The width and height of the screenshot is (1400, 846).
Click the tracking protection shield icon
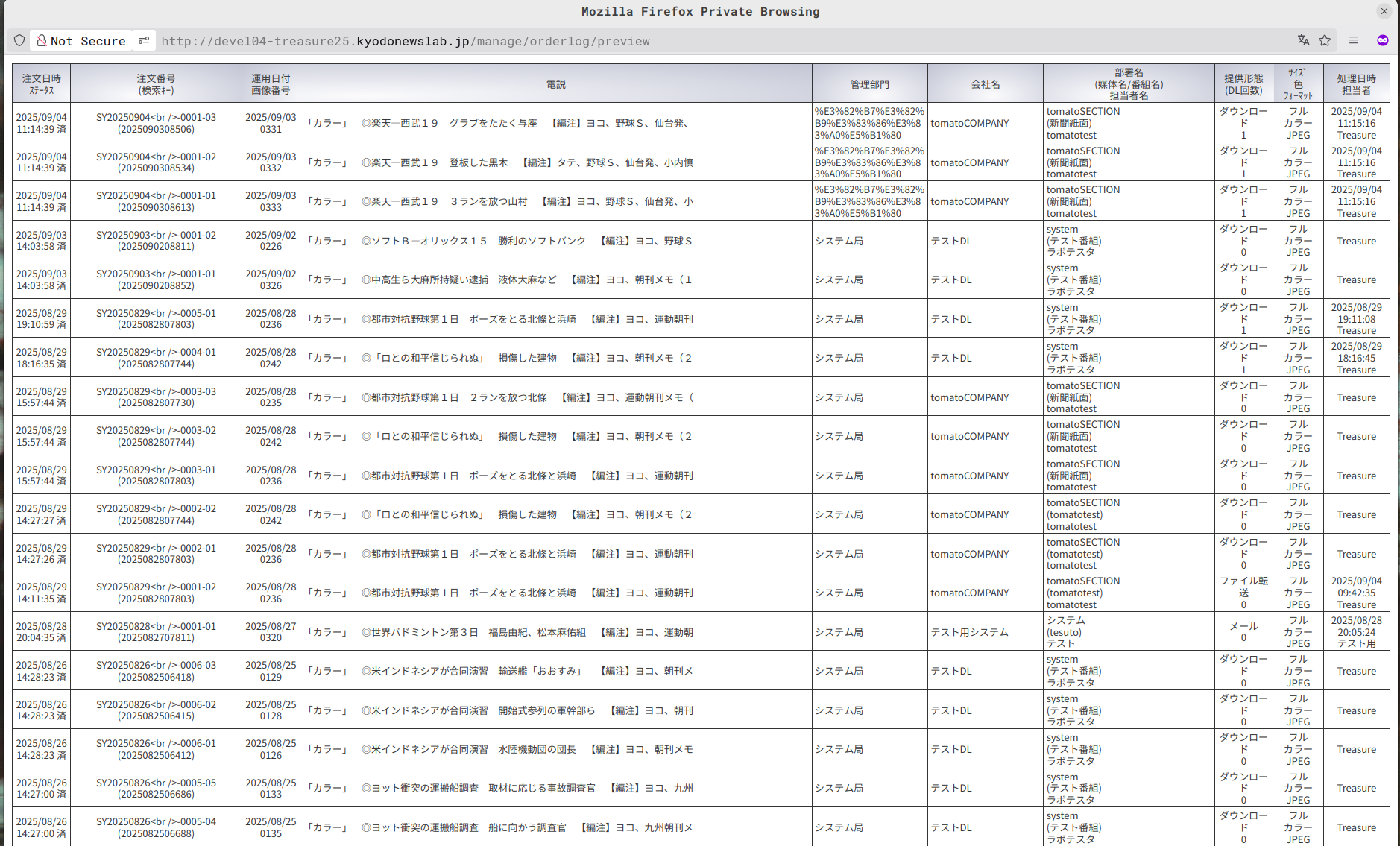click(x=19, y=41)
